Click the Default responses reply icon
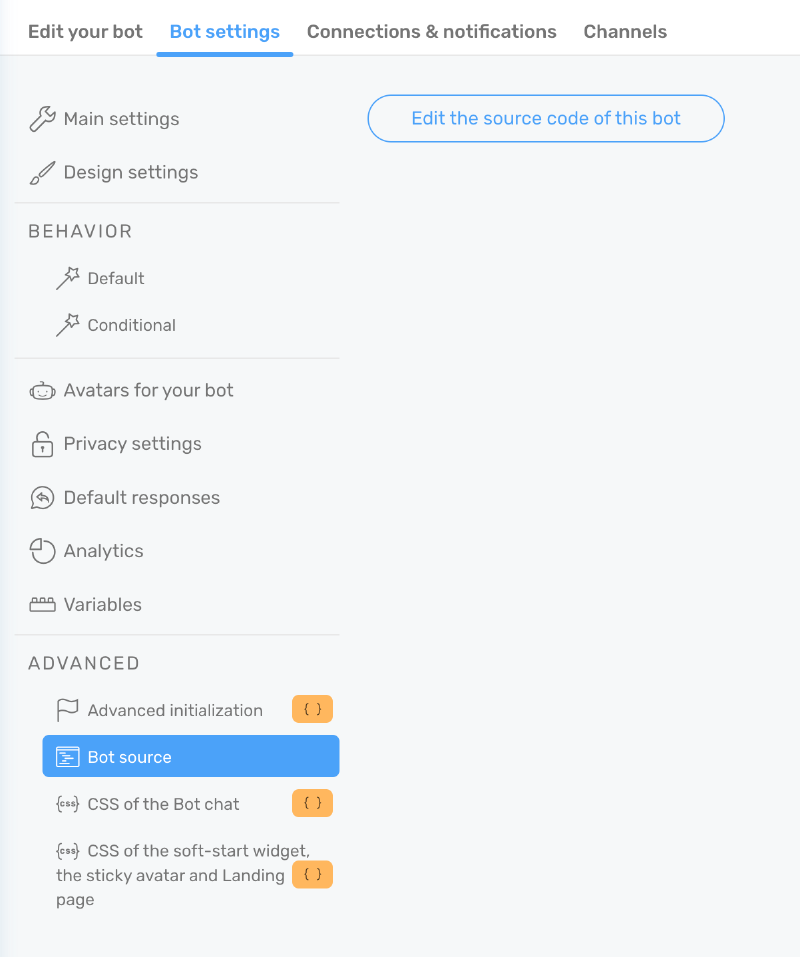 pos(41,497)
